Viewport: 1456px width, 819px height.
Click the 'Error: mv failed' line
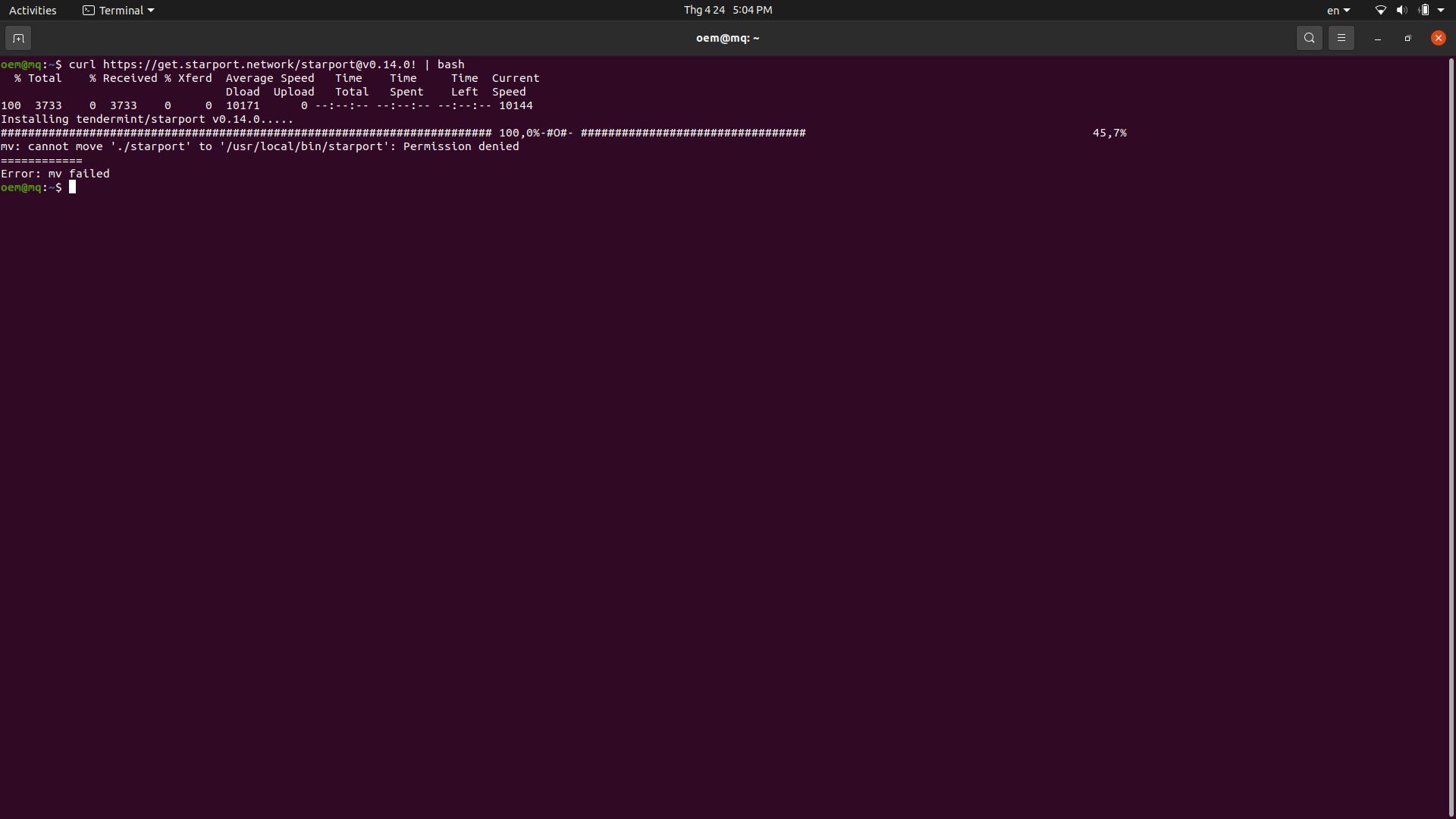pyautogui.click(x=55, y=174)
